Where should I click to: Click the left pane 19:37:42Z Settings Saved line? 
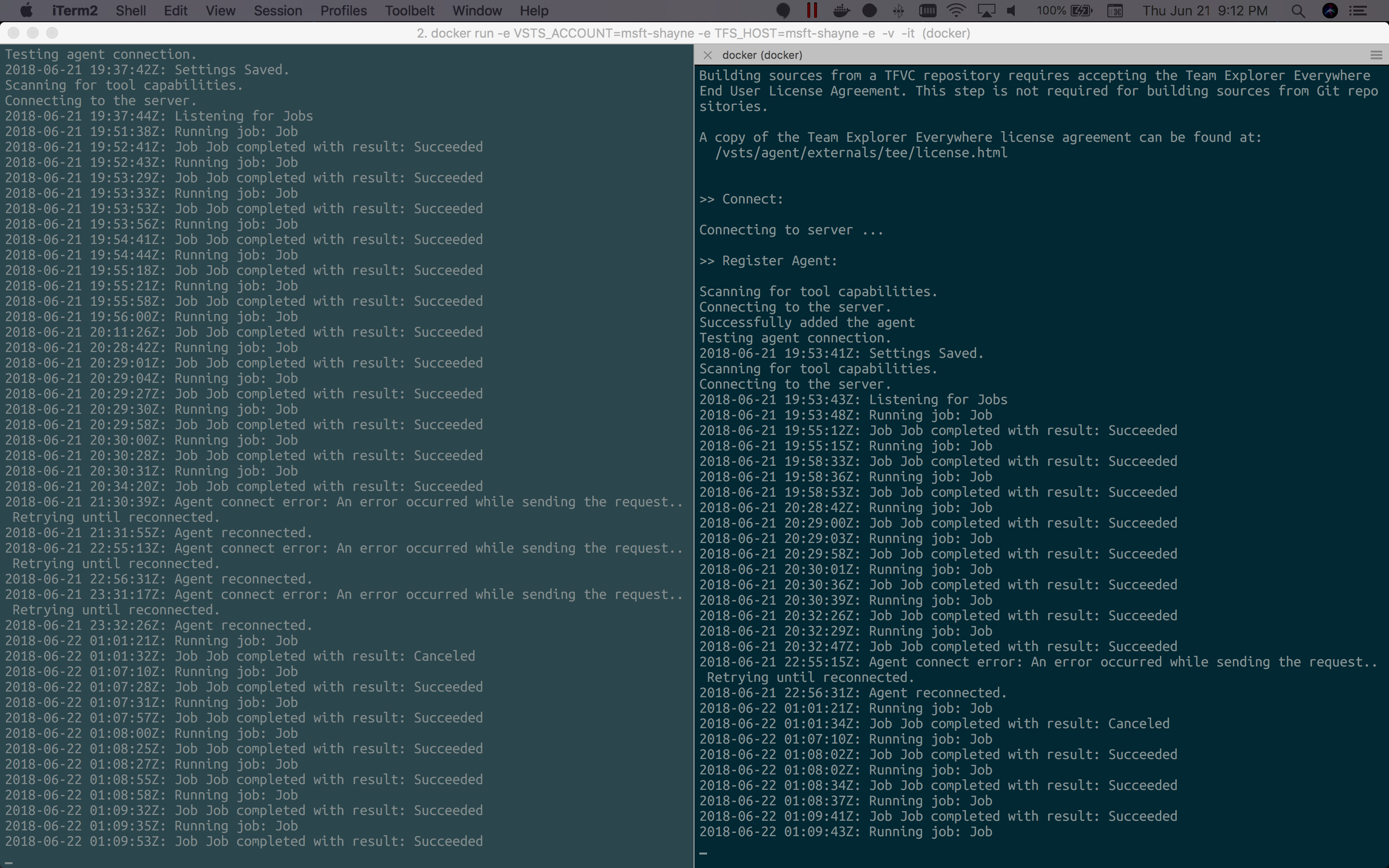[x=148, y=70]
